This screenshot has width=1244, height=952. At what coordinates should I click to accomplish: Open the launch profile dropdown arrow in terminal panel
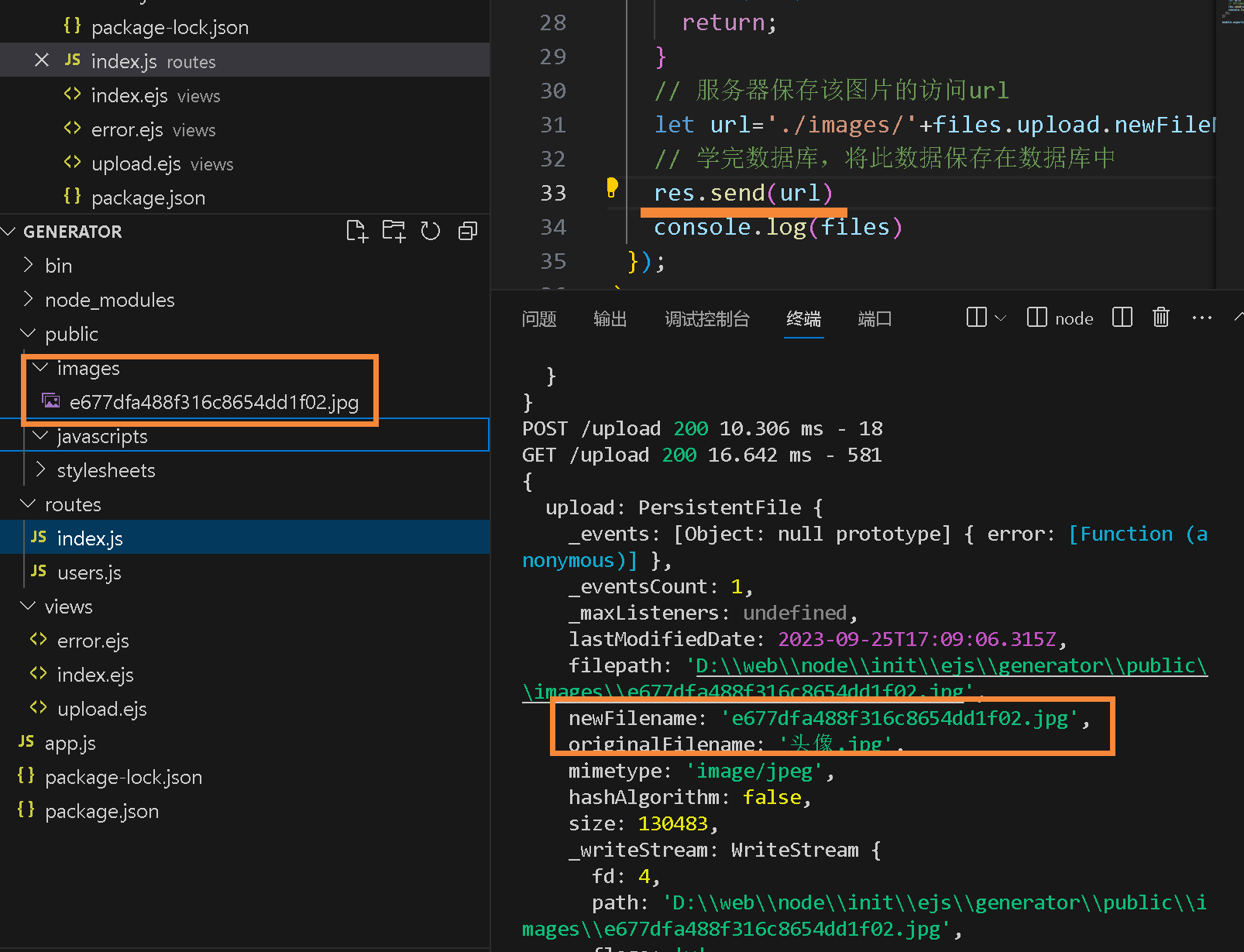[1000, 318]
